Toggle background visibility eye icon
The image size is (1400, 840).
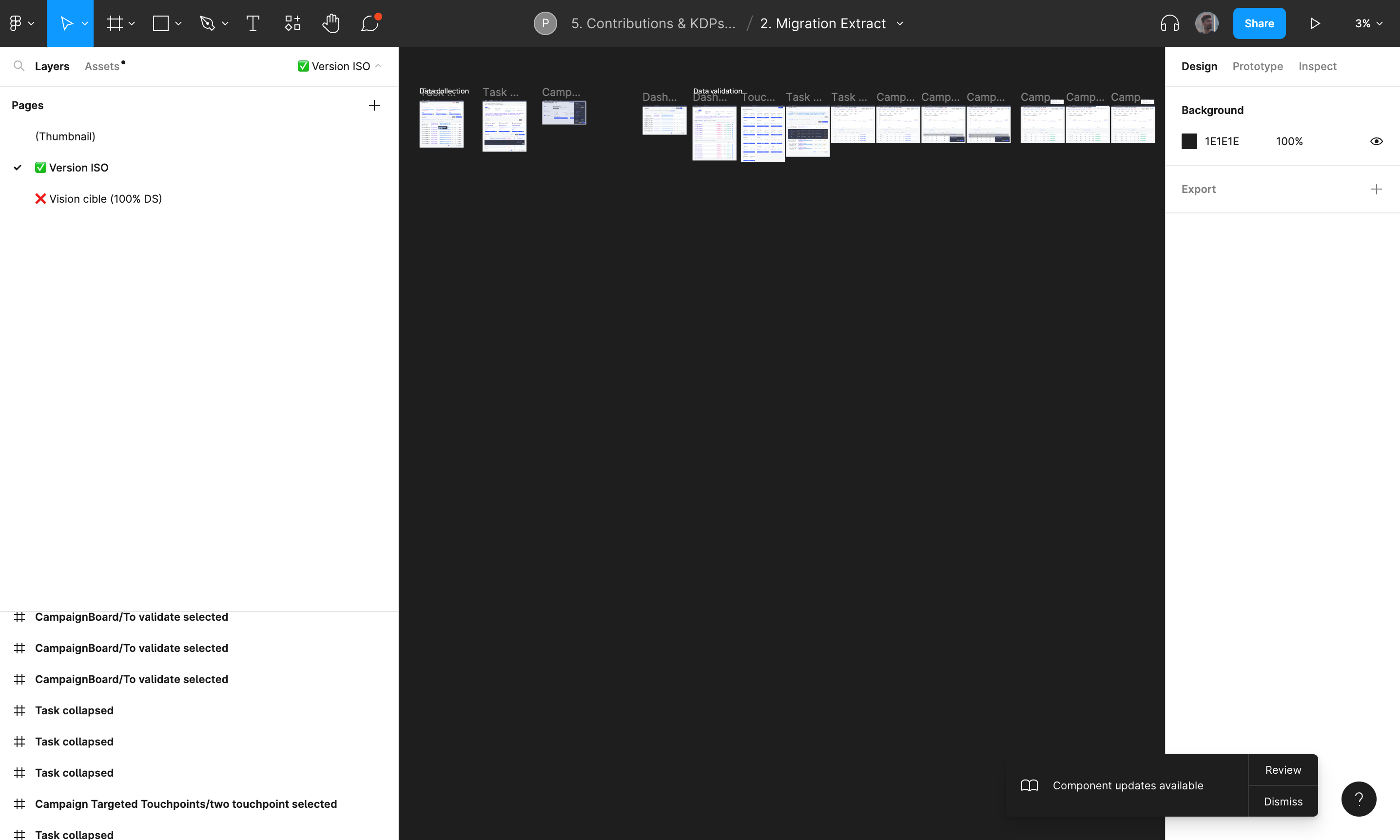pyautogui.click(x=1376, y=141)
